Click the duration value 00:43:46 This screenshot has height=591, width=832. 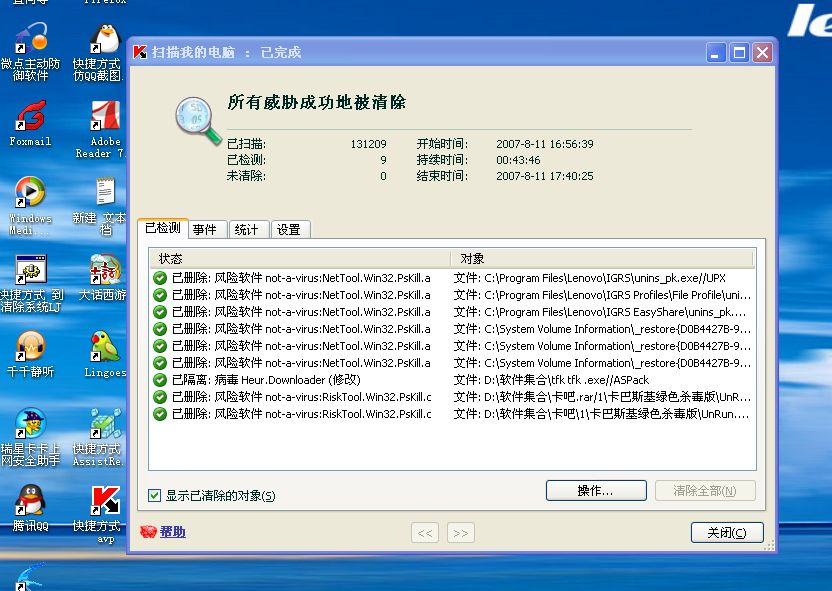(518, 160)
